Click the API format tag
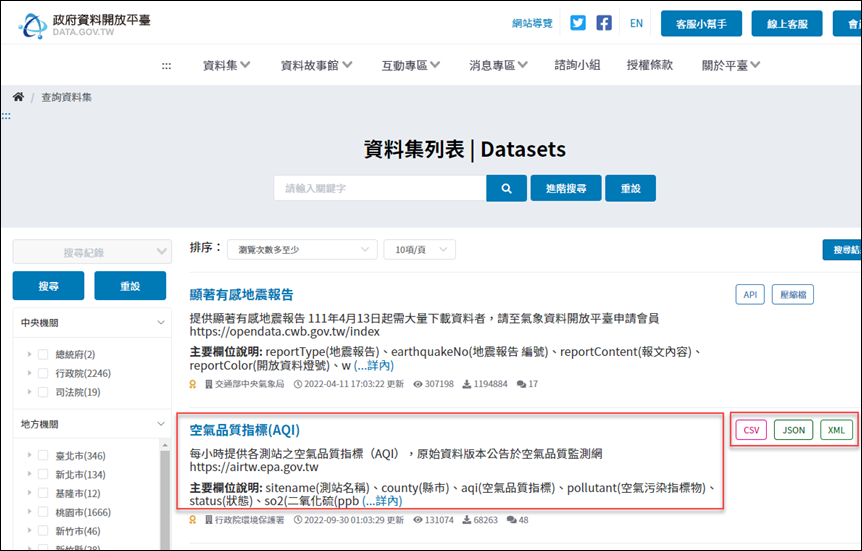Screen dimensions: 862x551 [750, 294]
